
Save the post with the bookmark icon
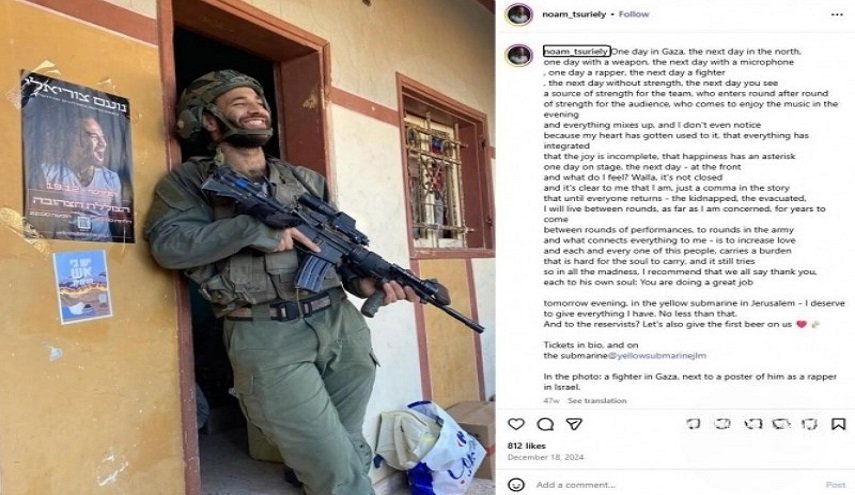click(838, 424)
